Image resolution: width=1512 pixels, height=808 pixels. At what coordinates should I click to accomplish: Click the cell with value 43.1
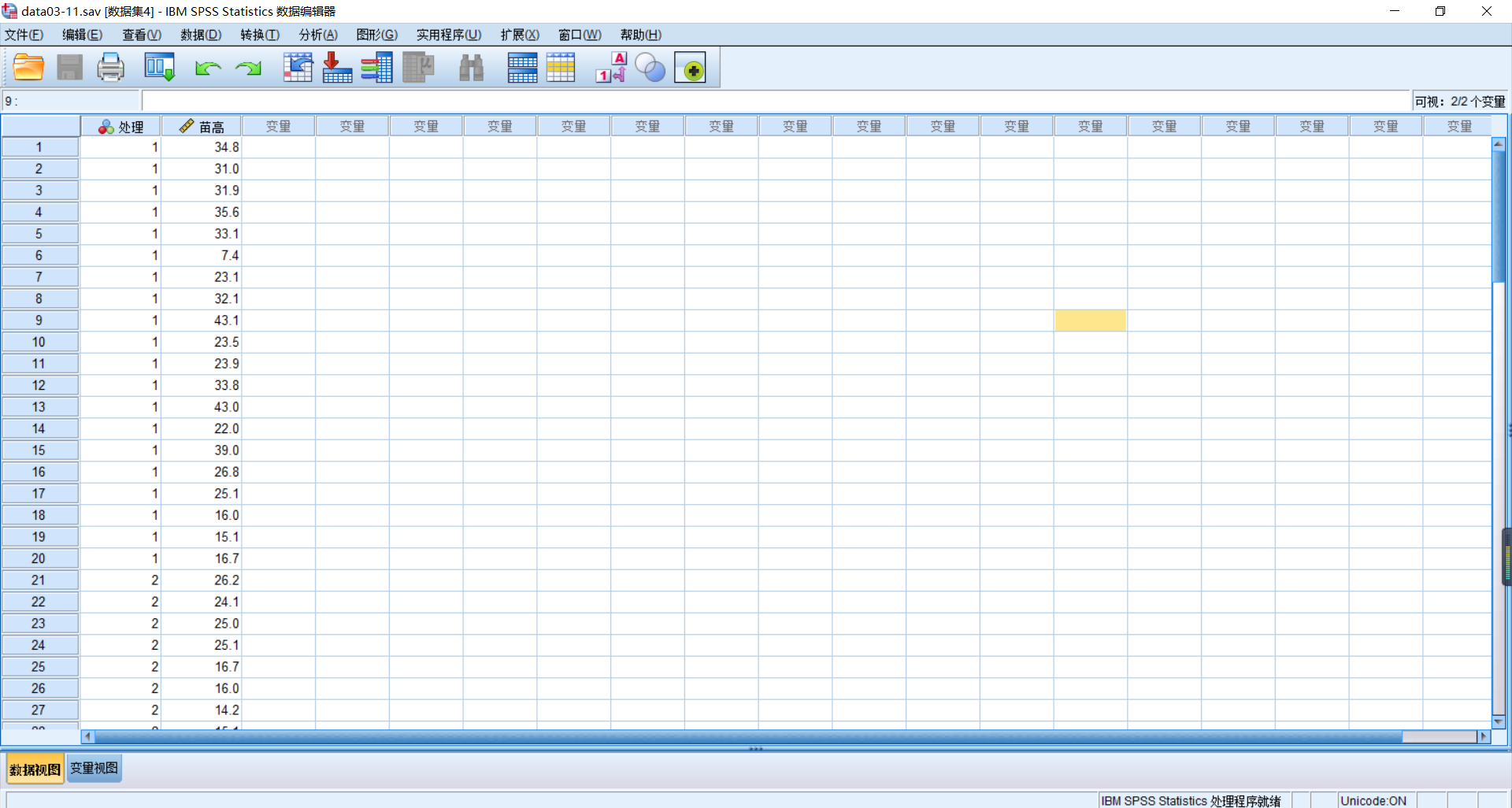coord(202,321)
